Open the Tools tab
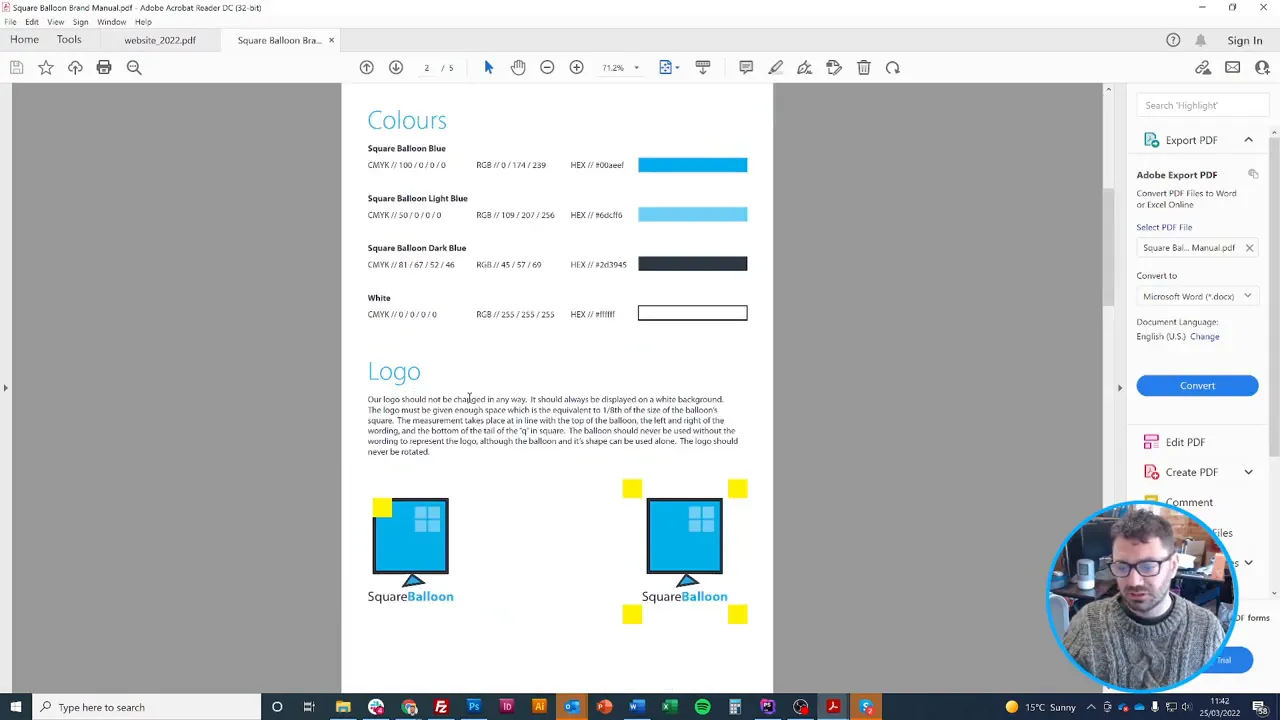The image size is (1280, 720). (68, 39)
